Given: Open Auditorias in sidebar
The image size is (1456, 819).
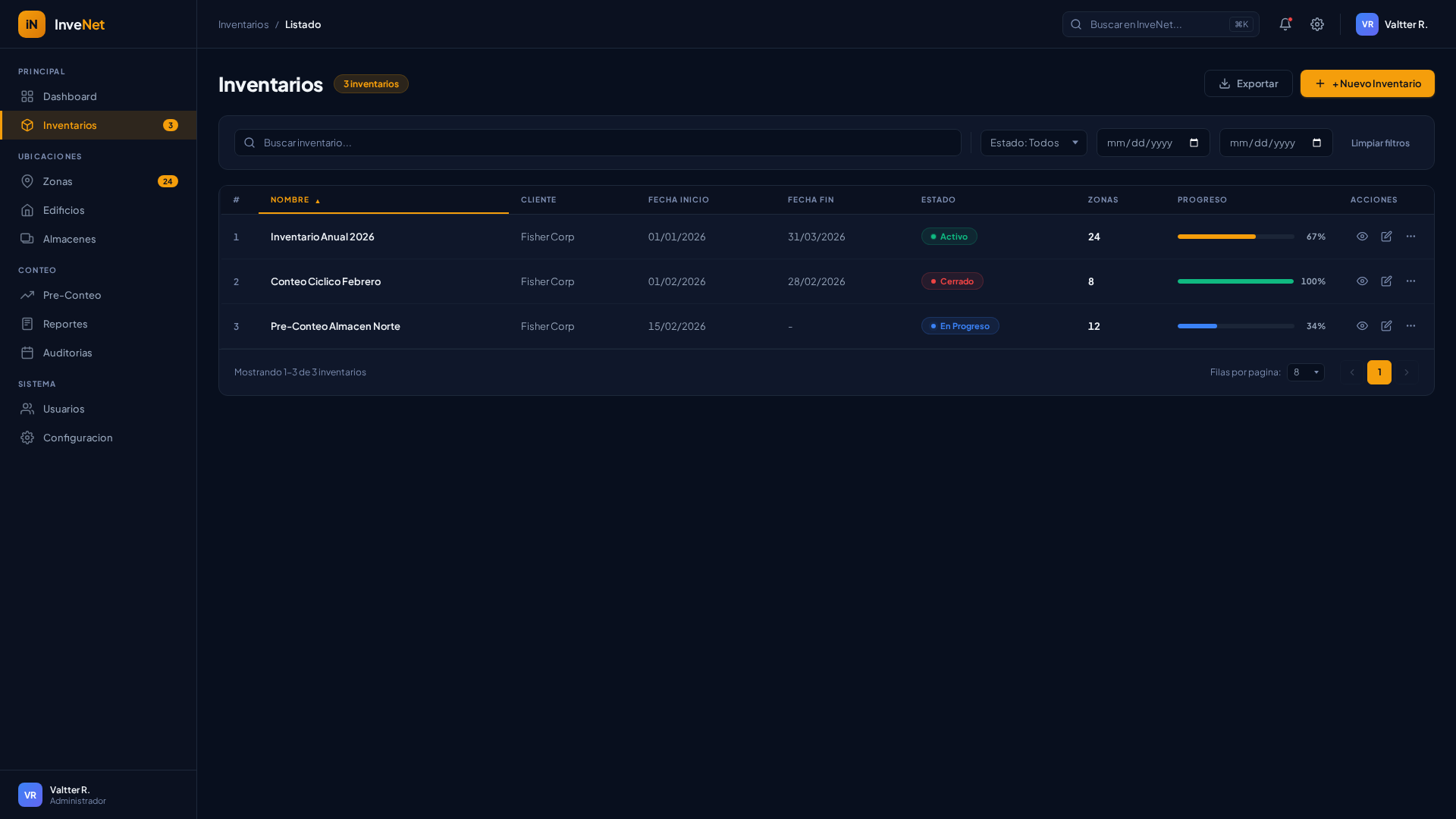Looking at the screenshot, I should (x=67, y=353).
